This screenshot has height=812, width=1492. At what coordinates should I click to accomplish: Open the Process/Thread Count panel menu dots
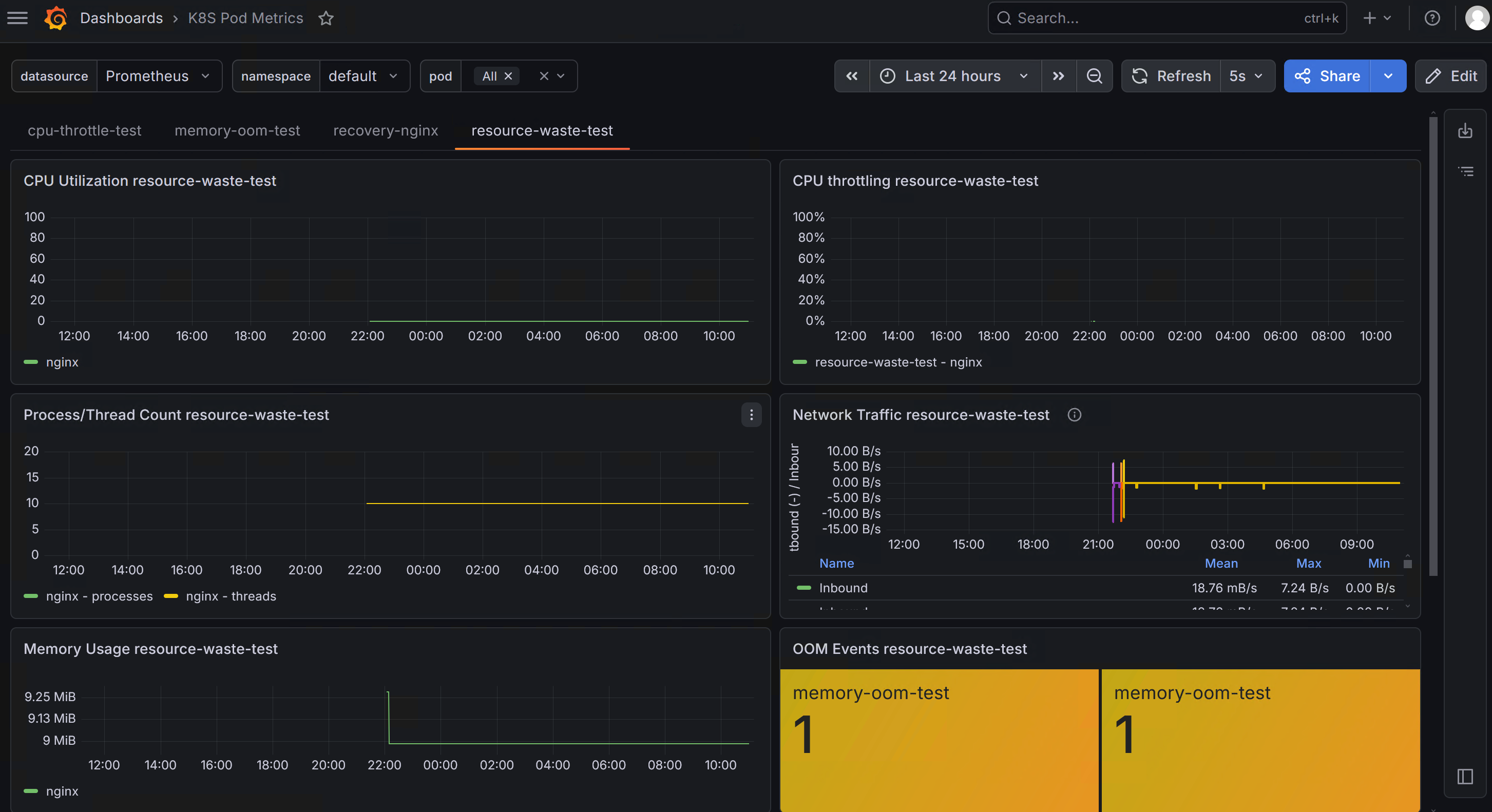click(751, 415)
